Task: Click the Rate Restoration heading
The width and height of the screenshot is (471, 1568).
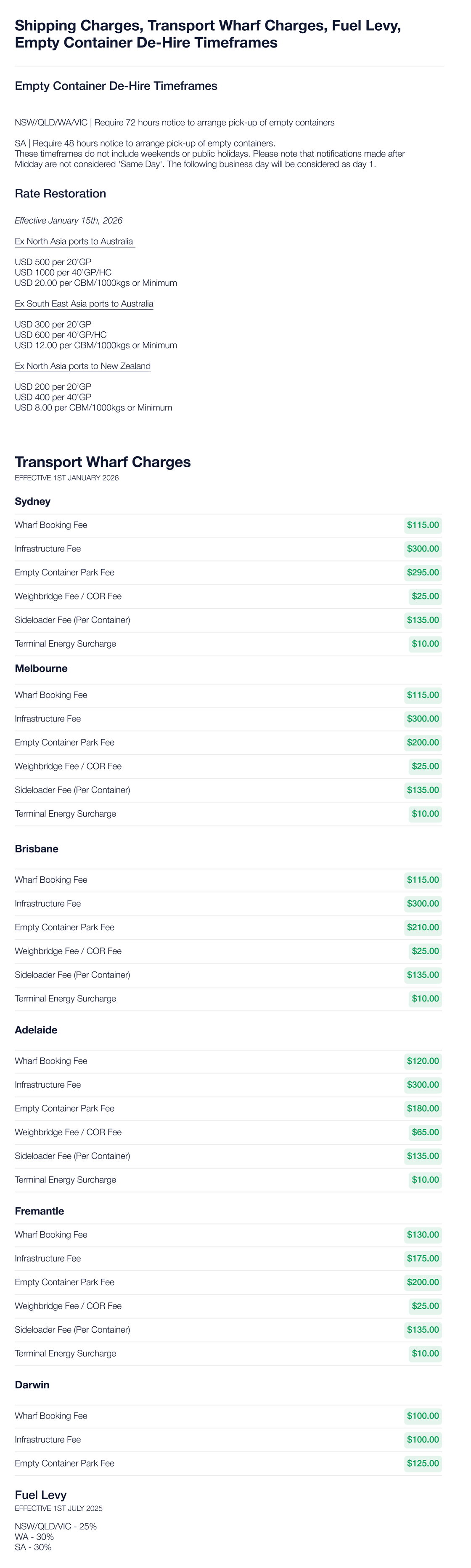Action: point(60,194)
